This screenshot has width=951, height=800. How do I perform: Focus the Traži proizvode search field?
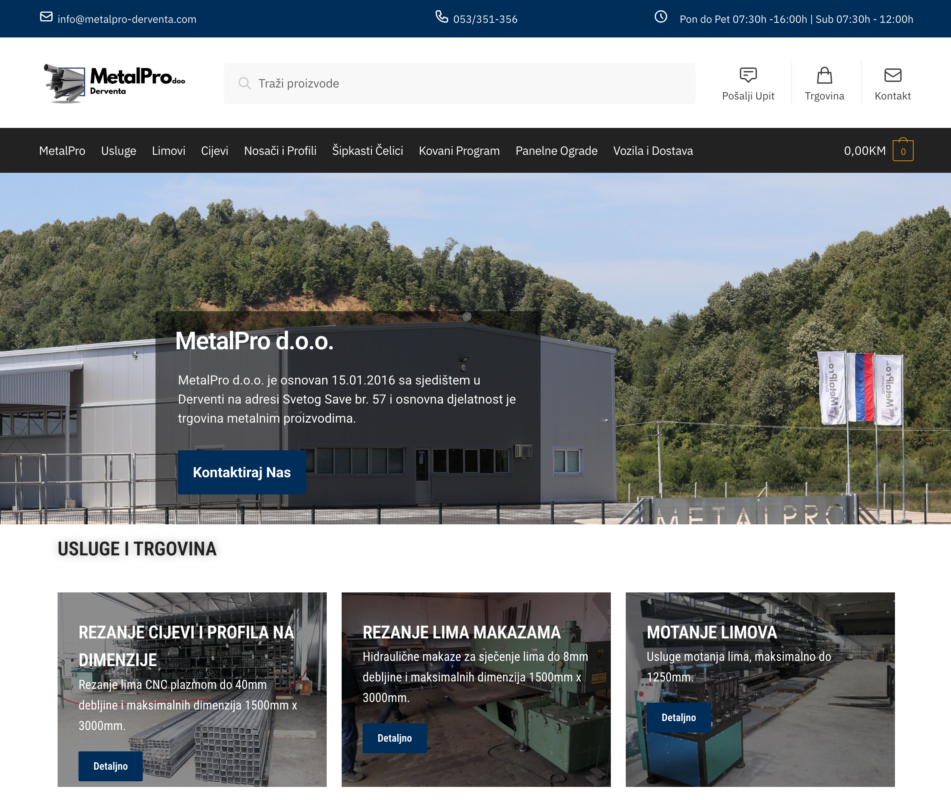[460, 83]
